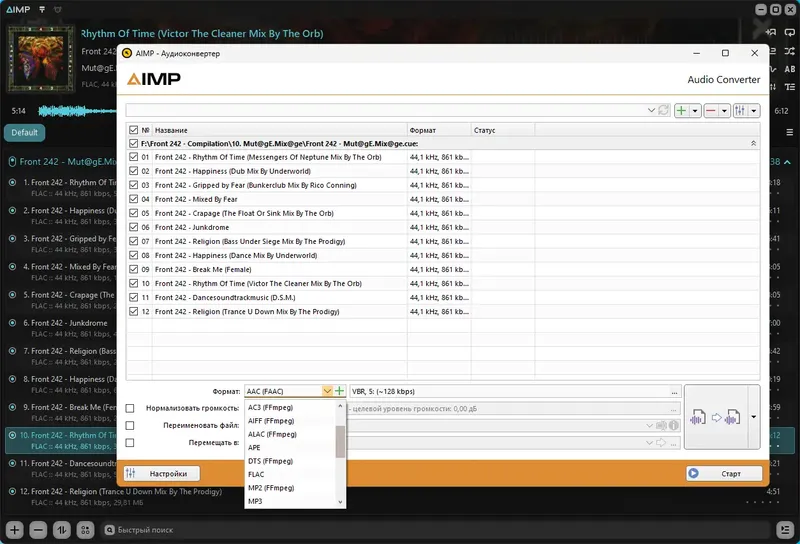
Task: Click the info icon in rename file row
Action: point(673,426)
